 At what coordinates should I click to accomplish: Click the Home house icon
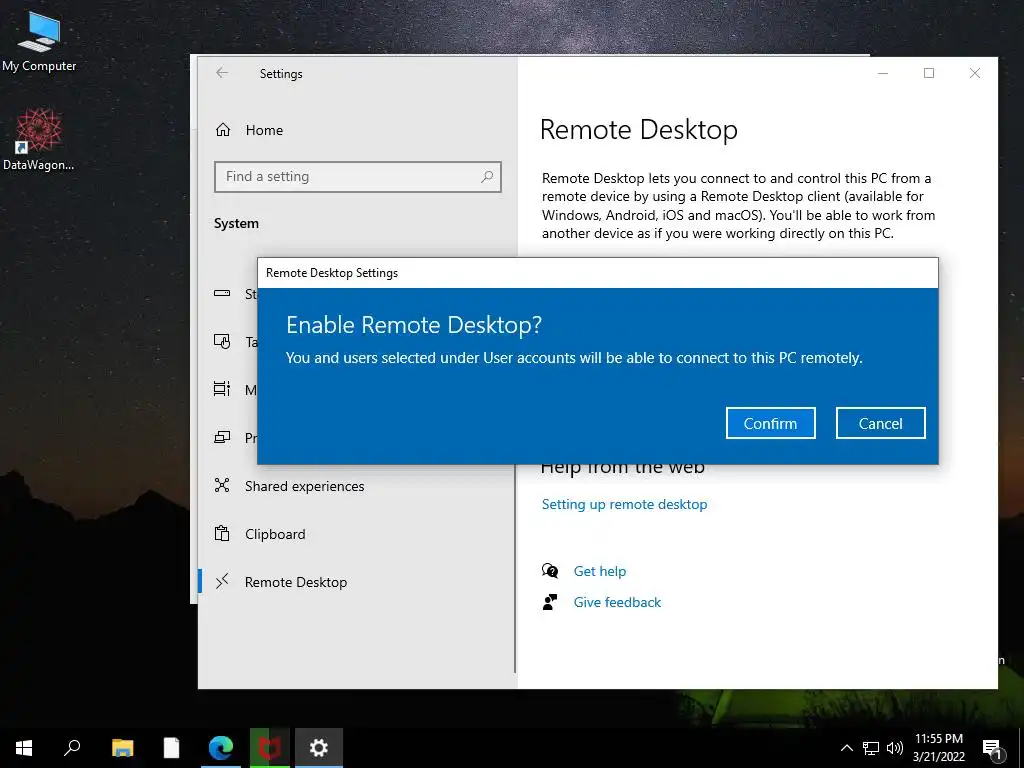click(223, 130)
